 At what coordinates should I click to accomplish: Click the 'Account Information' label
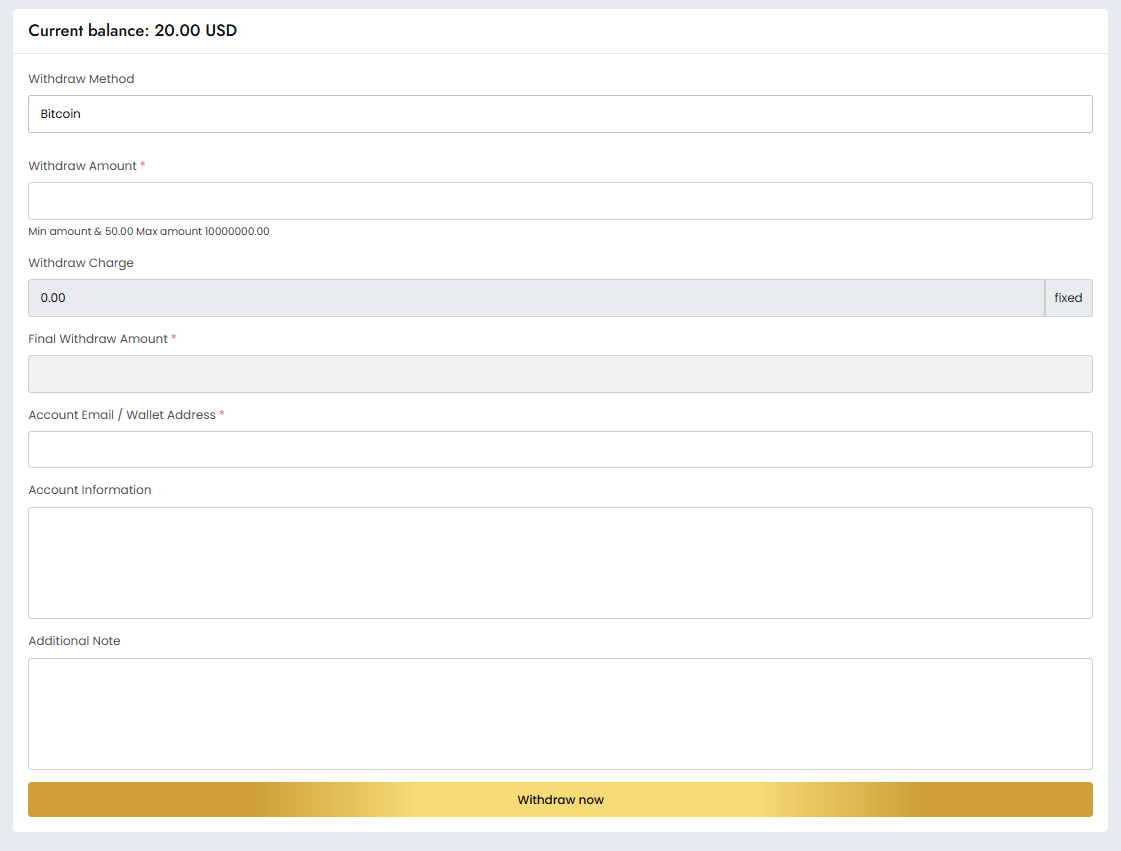[x=90, y=490]
